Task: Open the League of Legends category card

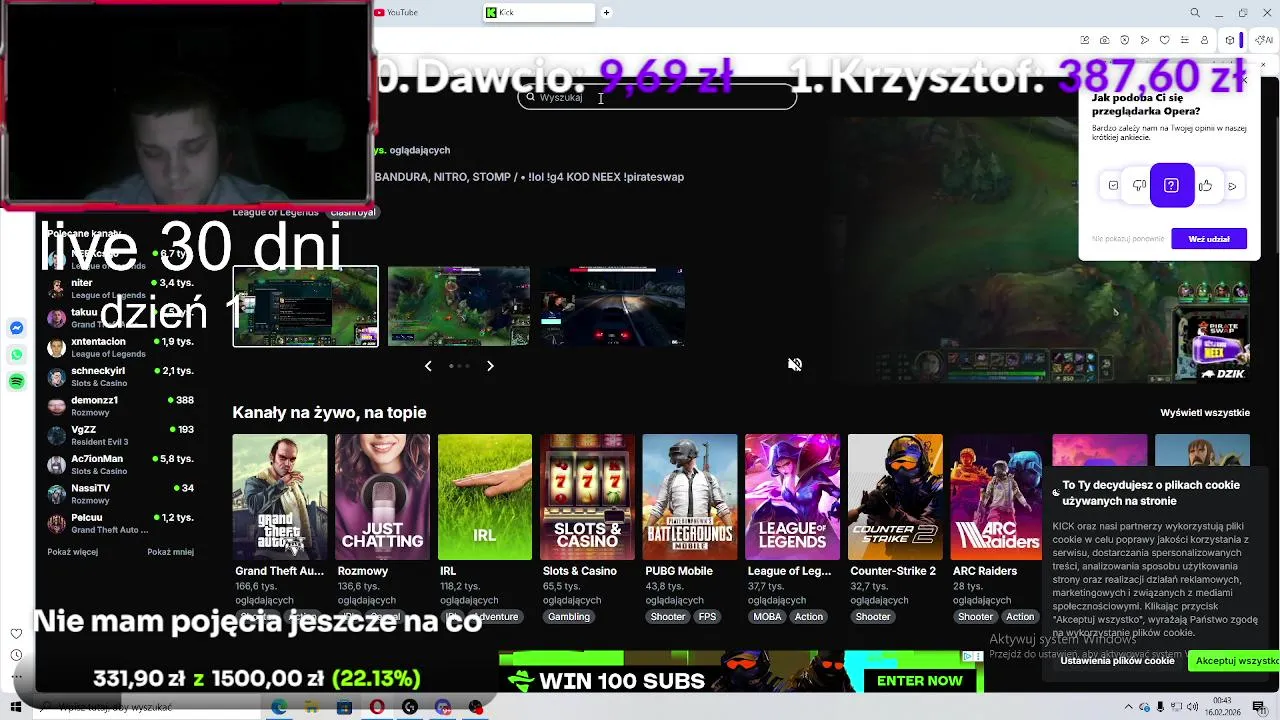Action: (x=792, y=497)
